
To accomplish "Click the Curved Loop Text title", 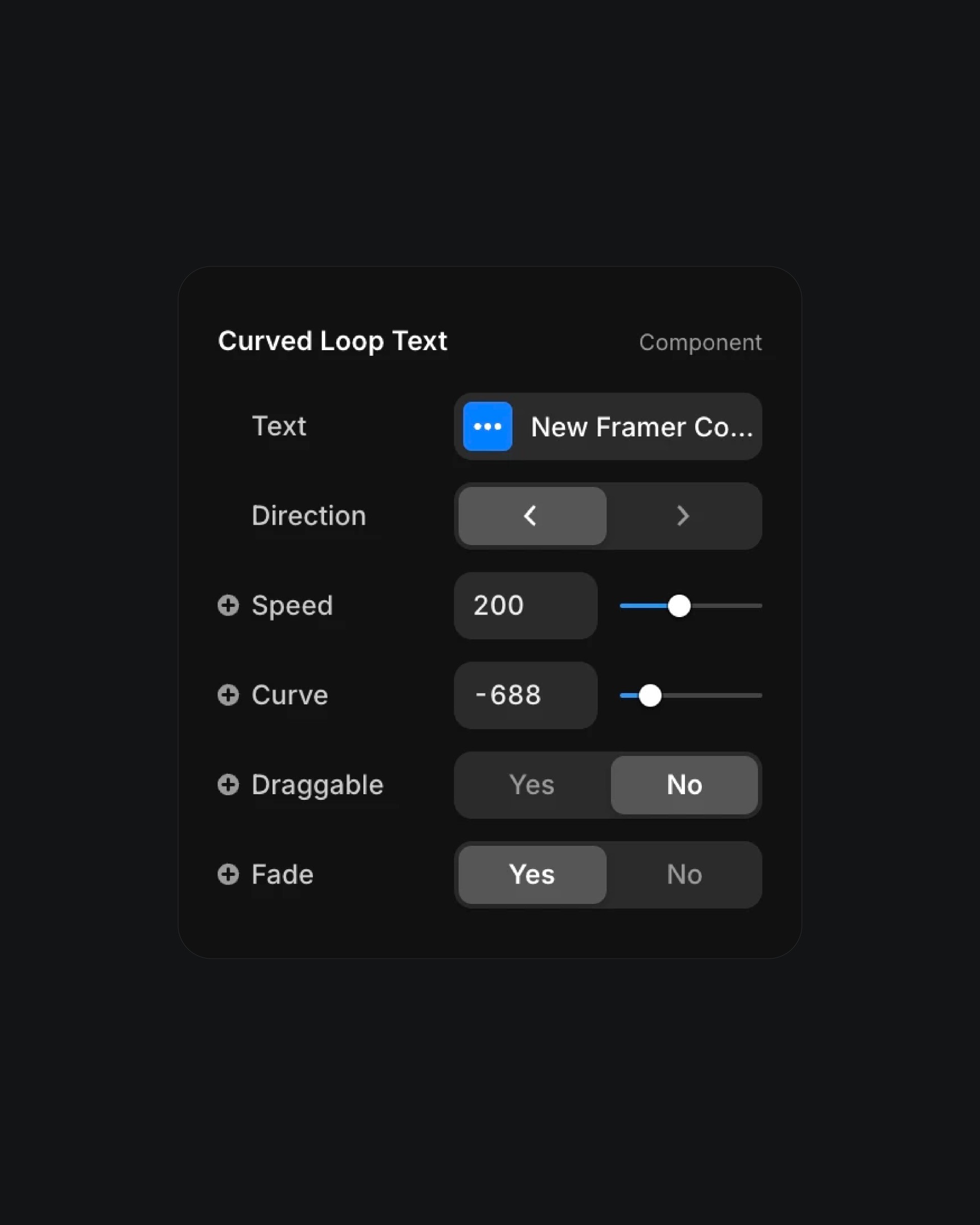I will coord(332,341).
